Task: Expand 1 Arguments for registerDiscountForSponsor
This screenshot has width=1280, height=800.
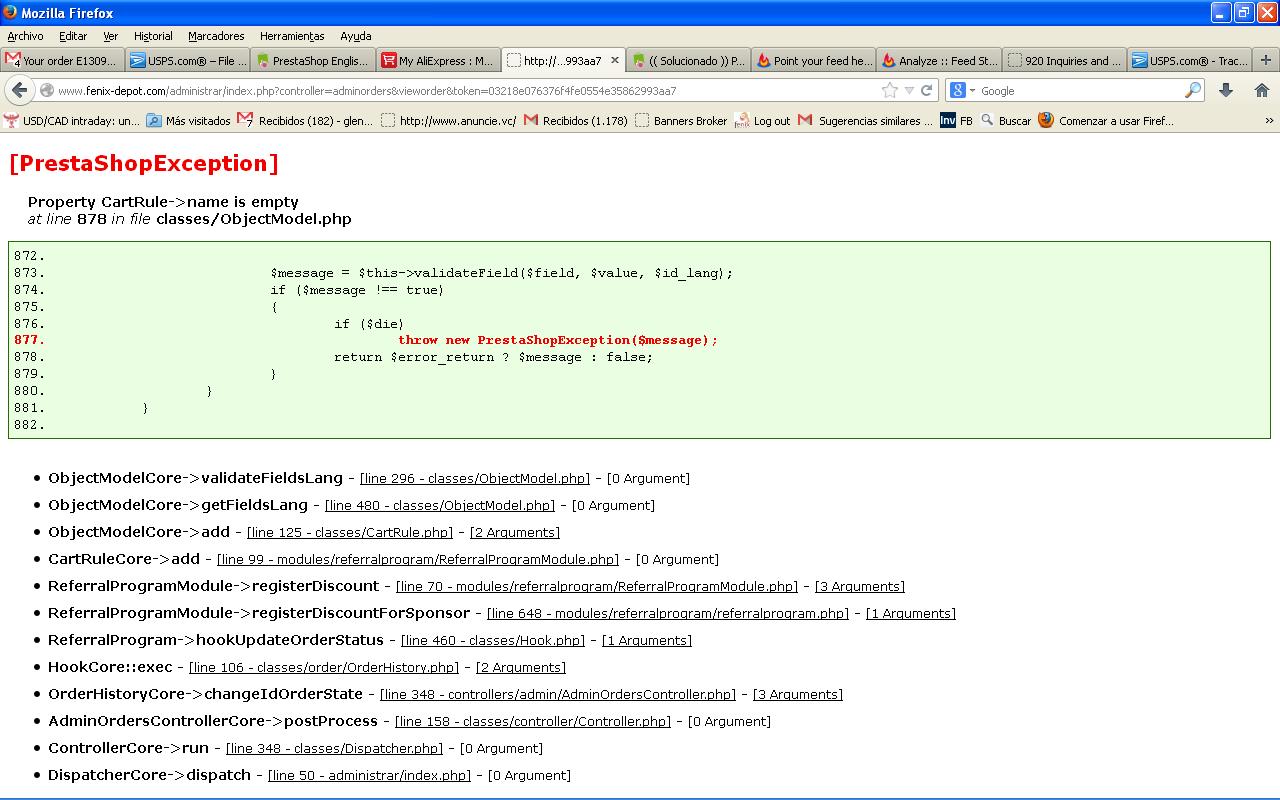Action: coord(911,614)
